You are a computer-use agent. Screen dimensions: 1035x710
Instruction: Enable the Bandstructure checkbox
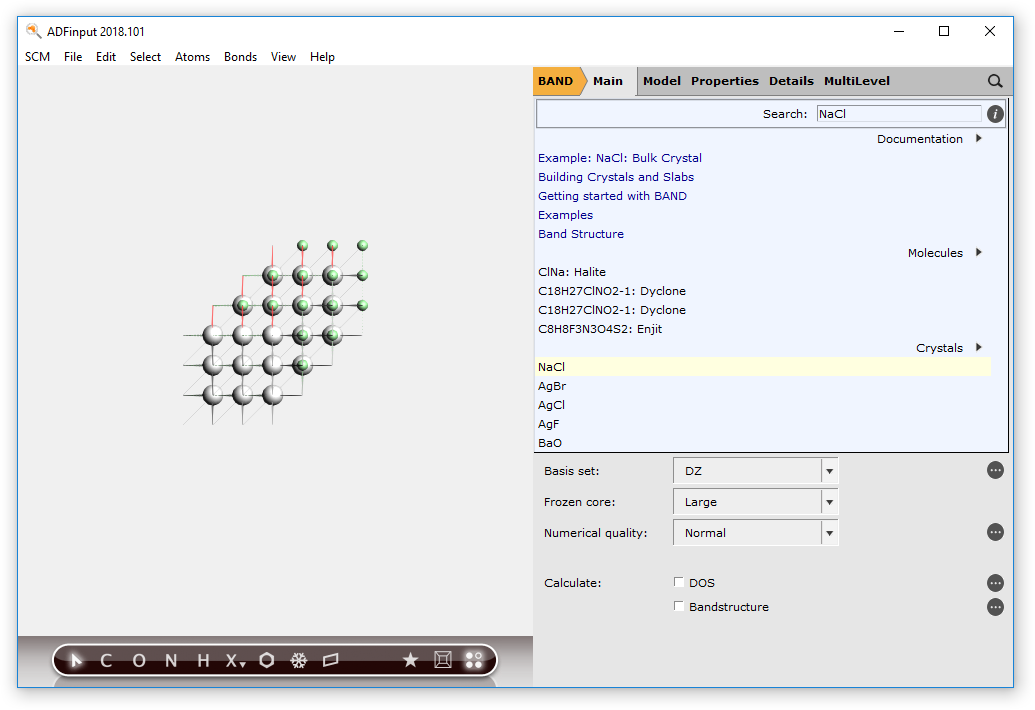679,606
